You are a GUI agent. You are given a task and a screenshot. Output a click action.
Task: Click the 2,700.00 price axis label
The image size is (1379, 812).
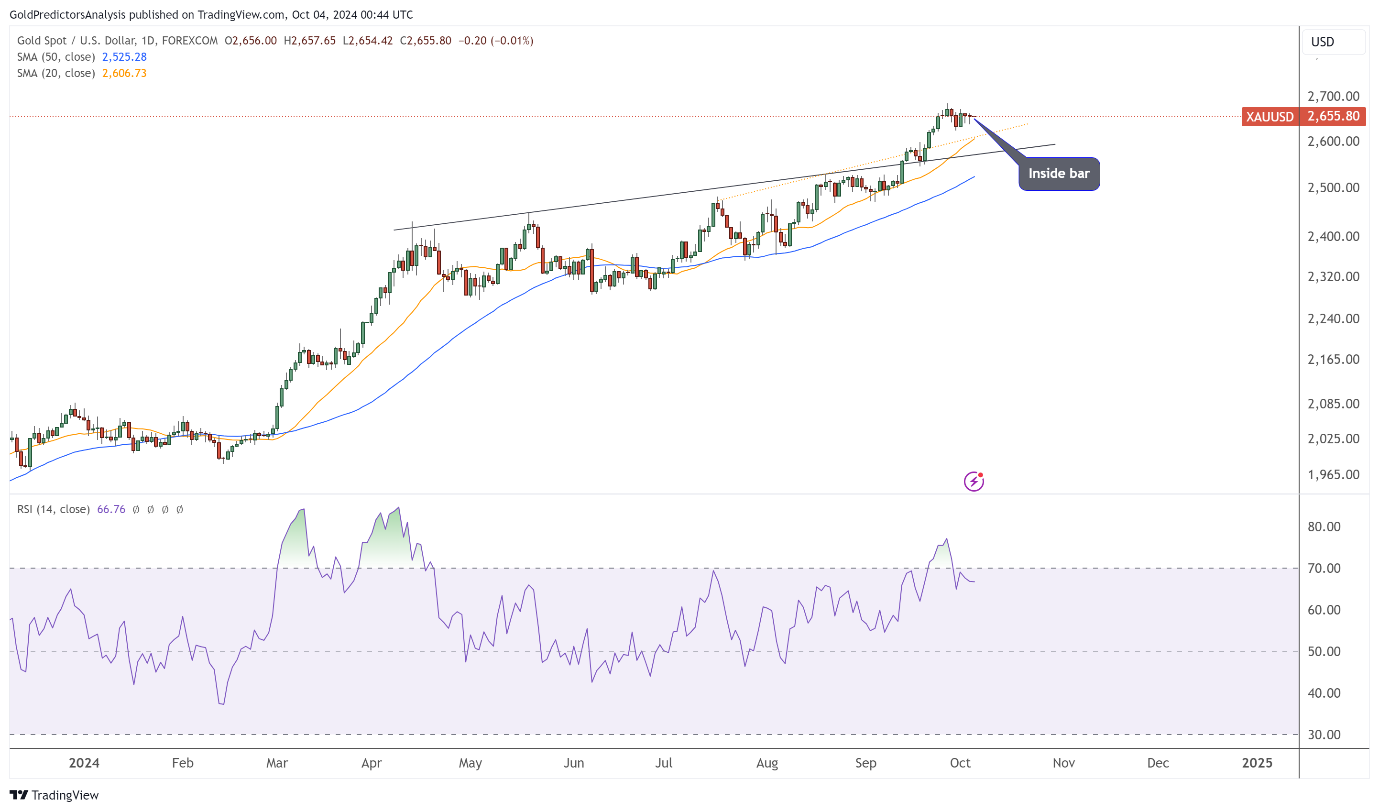(x=1333, y=97)
